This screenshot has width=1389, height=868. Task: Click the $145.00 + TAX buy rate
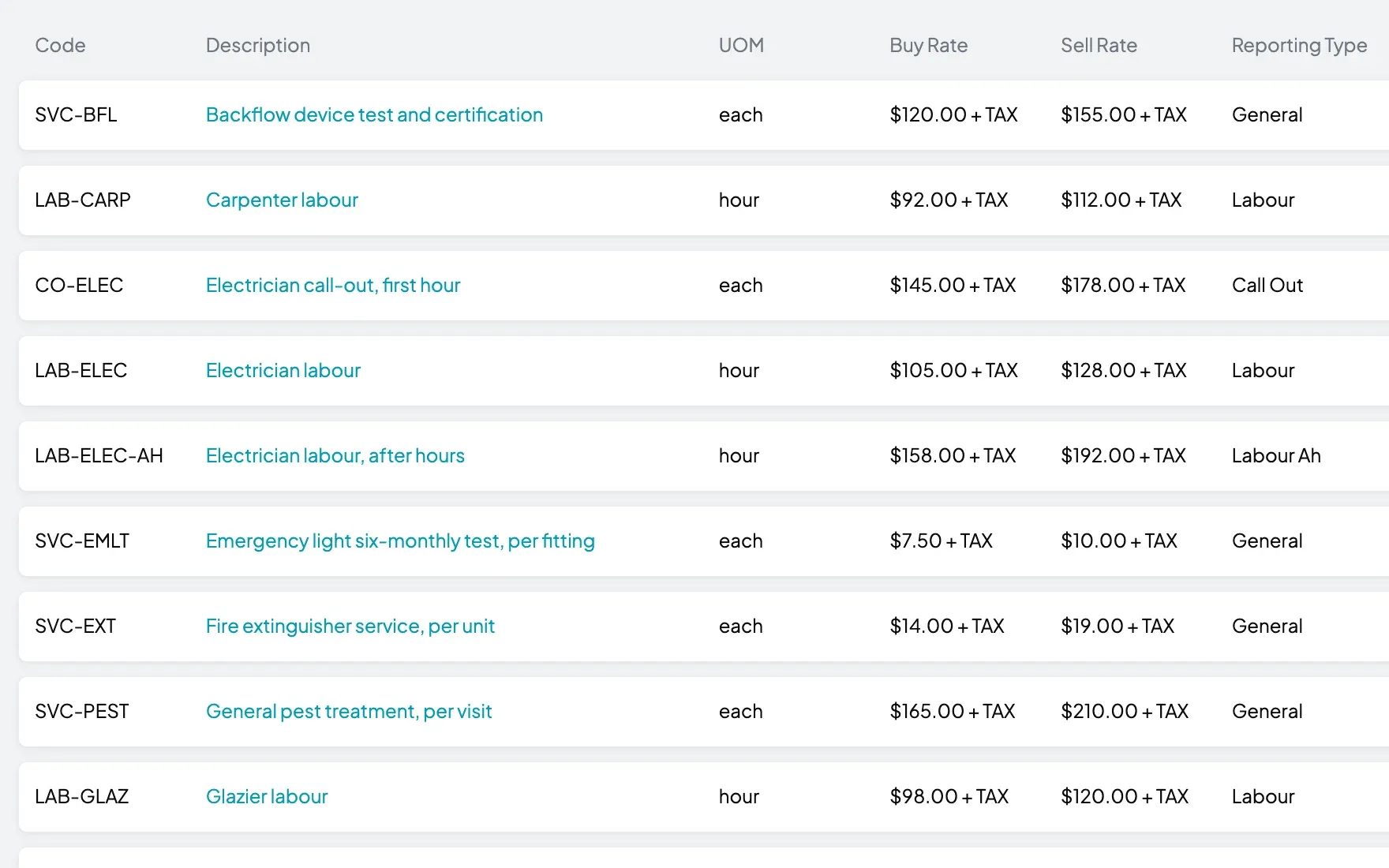953,286
